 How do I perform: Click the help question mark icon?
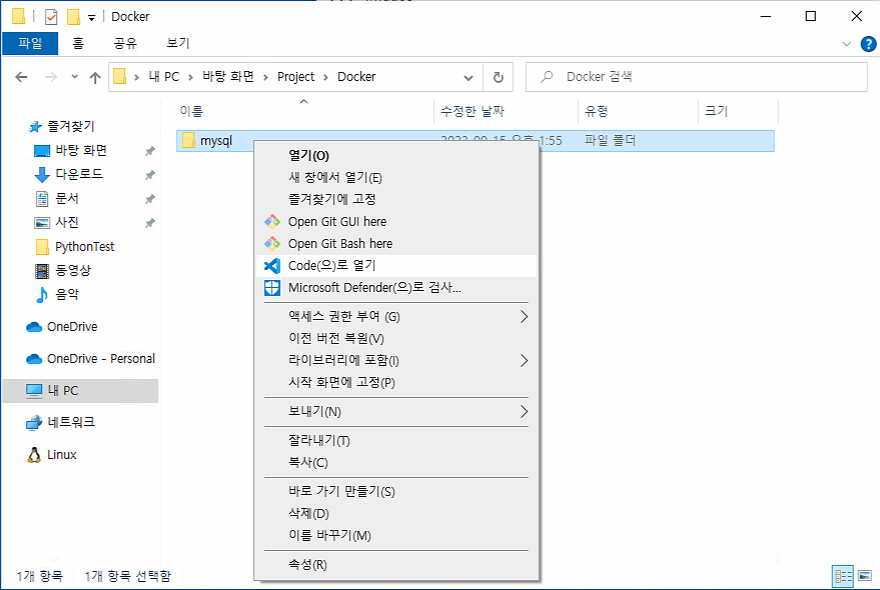(868, 44)
